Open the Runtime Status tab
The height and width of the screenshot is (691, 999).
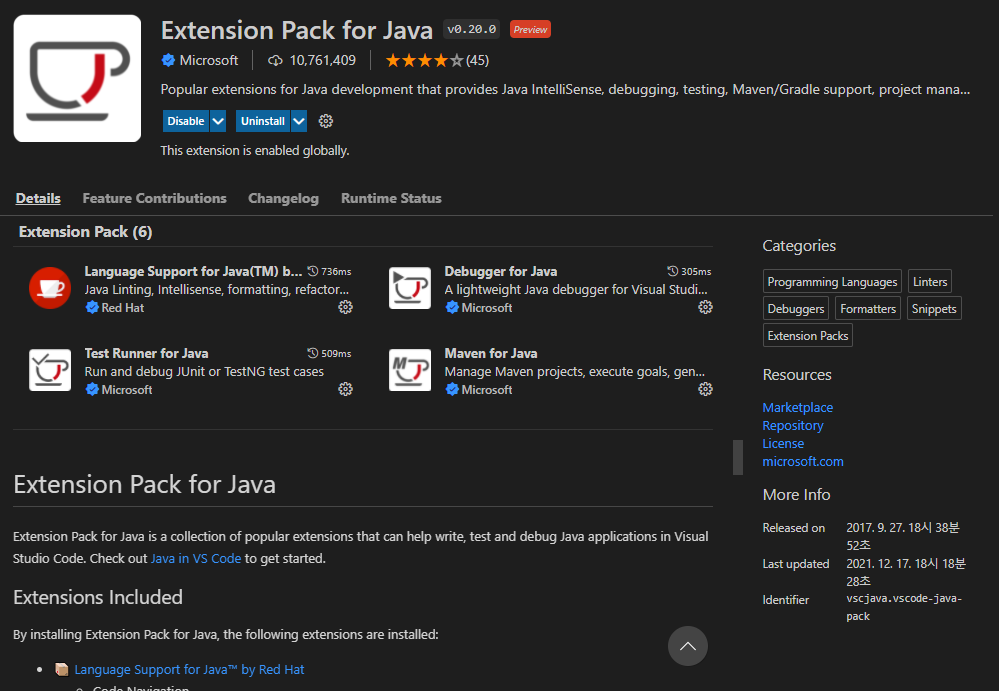[x=391, y=199]
